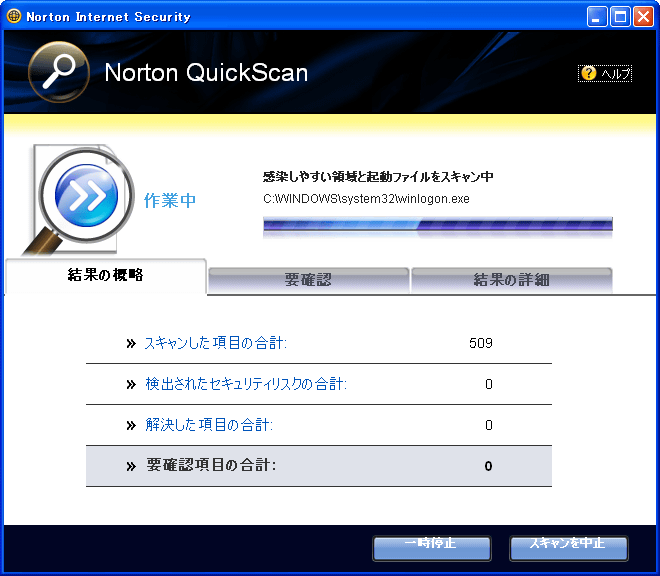Maximize the Norton Internet Security window
660x576 pixels.
point(620,17)
